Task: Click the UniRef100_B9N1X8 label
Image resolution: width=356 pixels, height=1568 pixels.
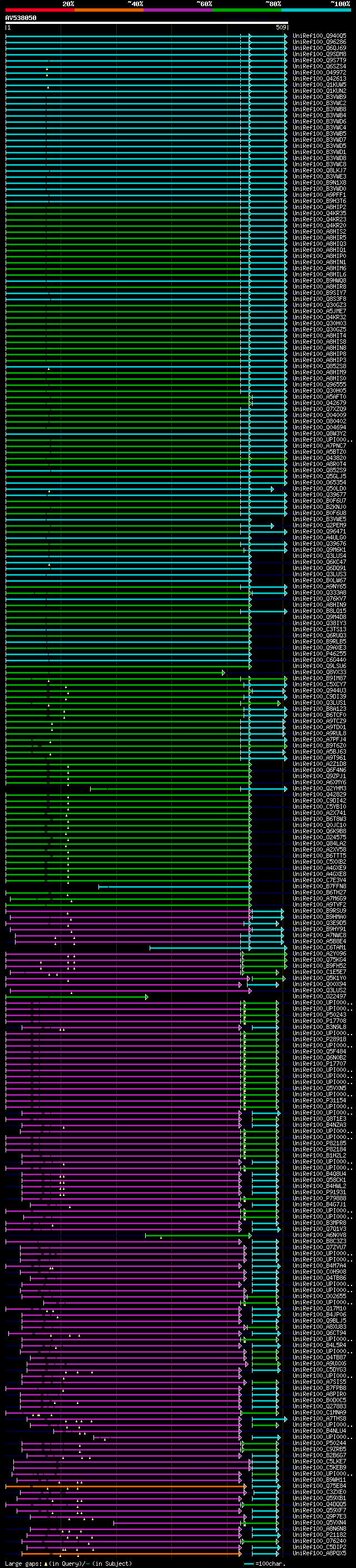Action: click(x=319, y=182)
